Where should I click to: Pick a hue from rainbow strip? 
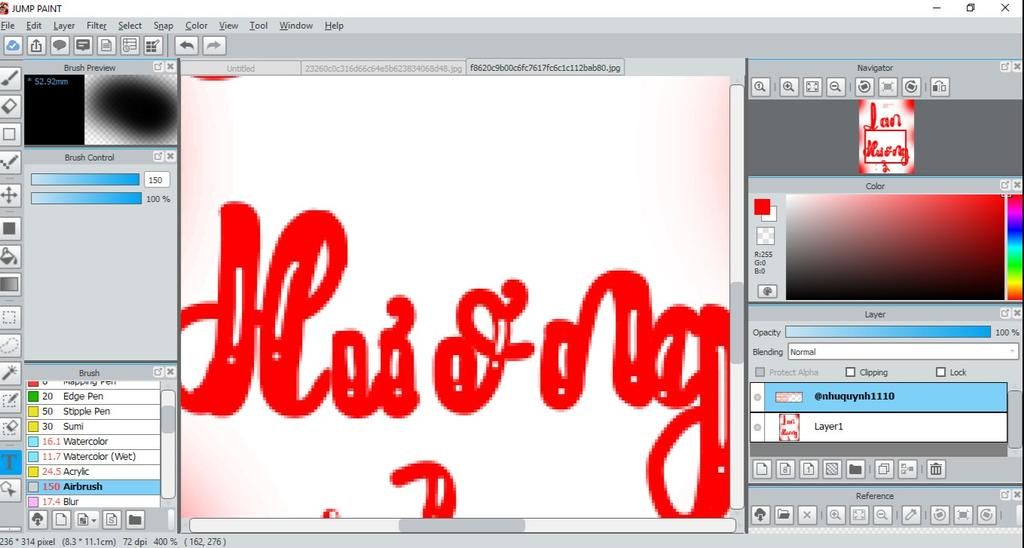[x=1016, y=247]
